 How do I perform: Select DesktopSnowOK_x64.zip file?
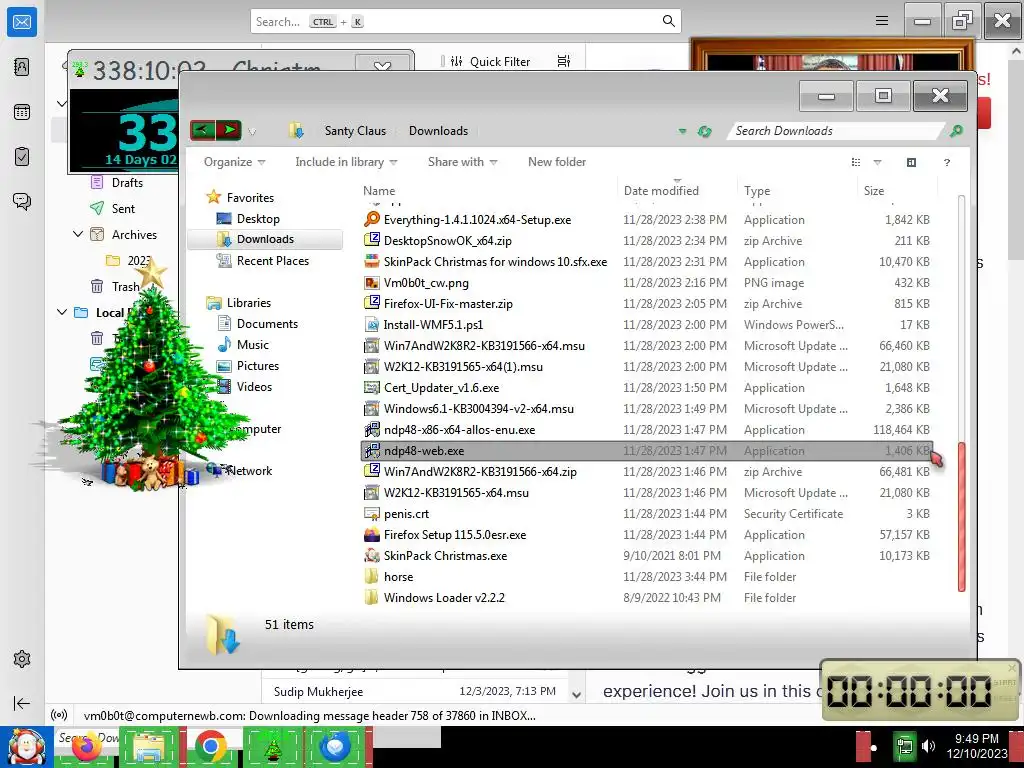tap(447, 241)
